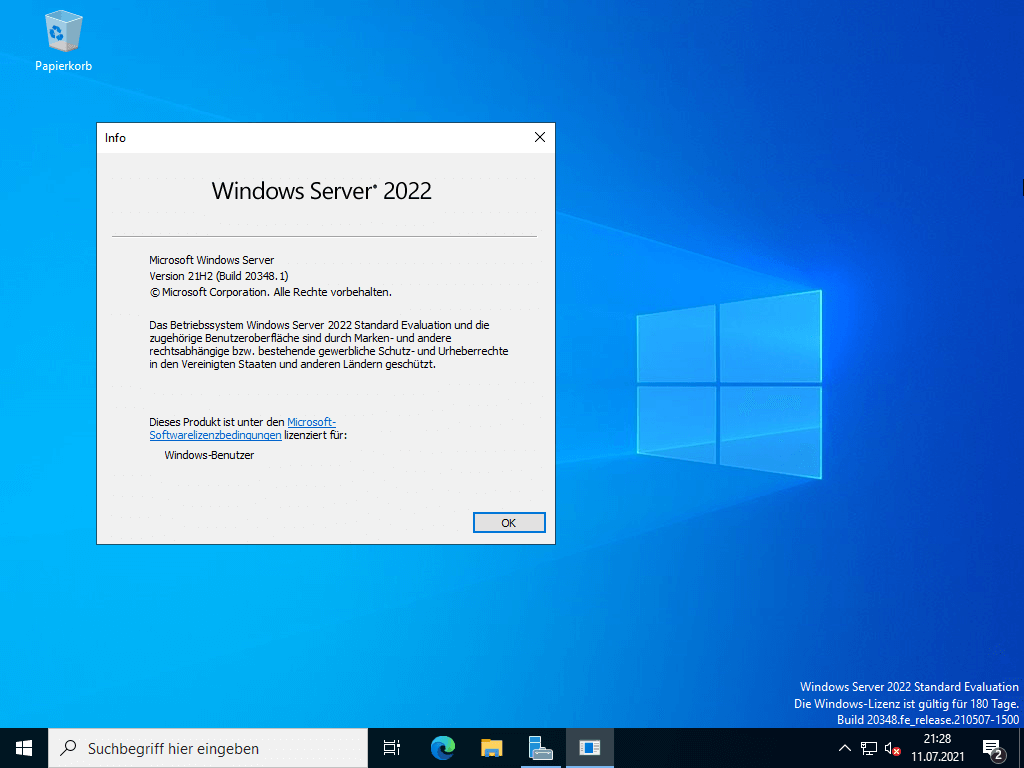Click the active Info window taskbar icon

[x=589, y=748]
